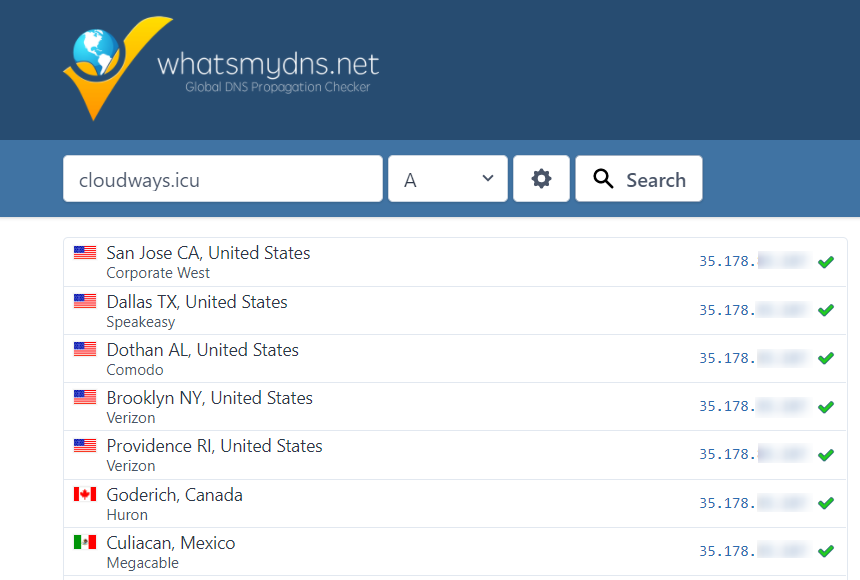Open the Culiacan result IP address
860x580 pixels.
[x=755, y=551]
